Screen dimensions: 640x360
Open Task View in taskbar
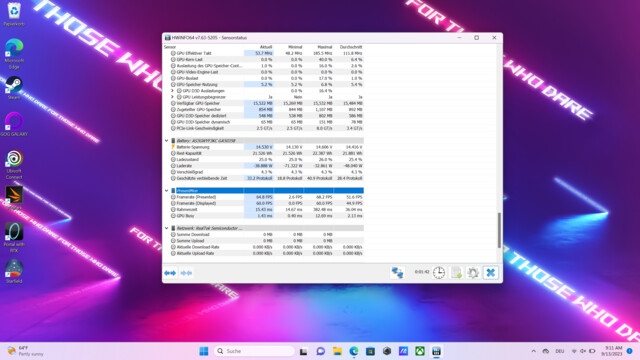[x=303, y=351]
